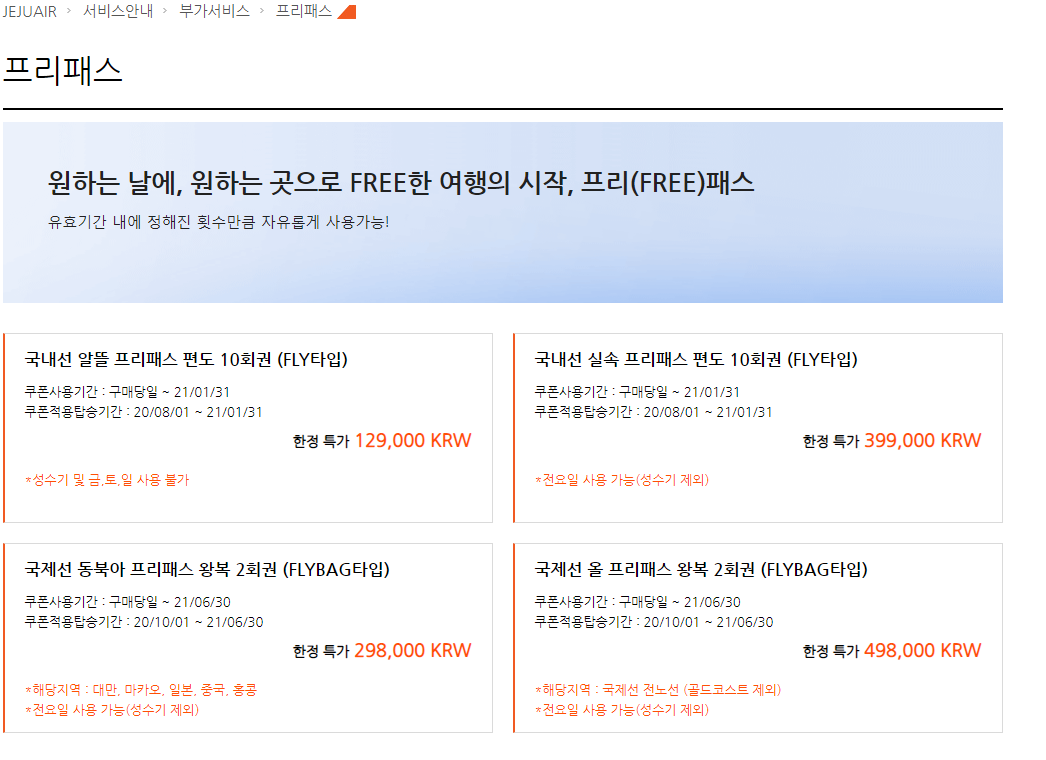Click 쿠폰사용기간 line in 올 프리패스 card

tap(638, 602)
